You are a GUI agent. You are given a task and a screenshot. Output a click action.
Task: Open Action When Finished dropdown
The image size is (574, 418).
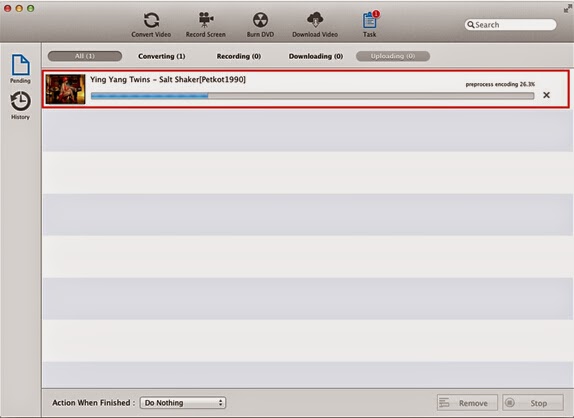pyautogui.click(x=183, y=403)
